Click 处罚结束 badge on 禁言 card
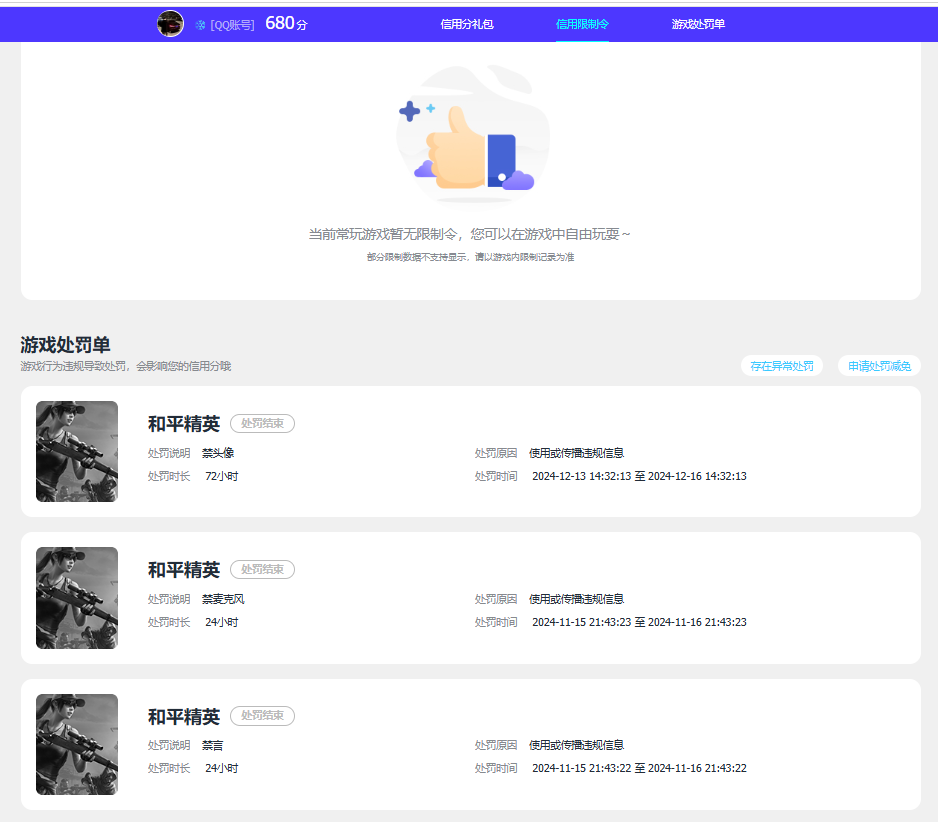This screenshot has width=938, height=822. pos(263,716)
